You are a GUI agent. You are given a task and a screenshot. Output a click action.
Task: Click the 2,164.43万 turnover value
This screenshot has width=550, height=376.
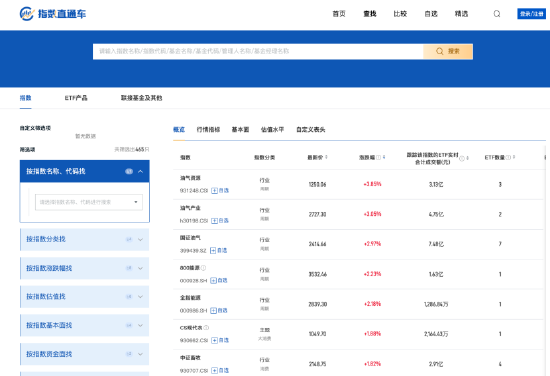coord(436,334)
